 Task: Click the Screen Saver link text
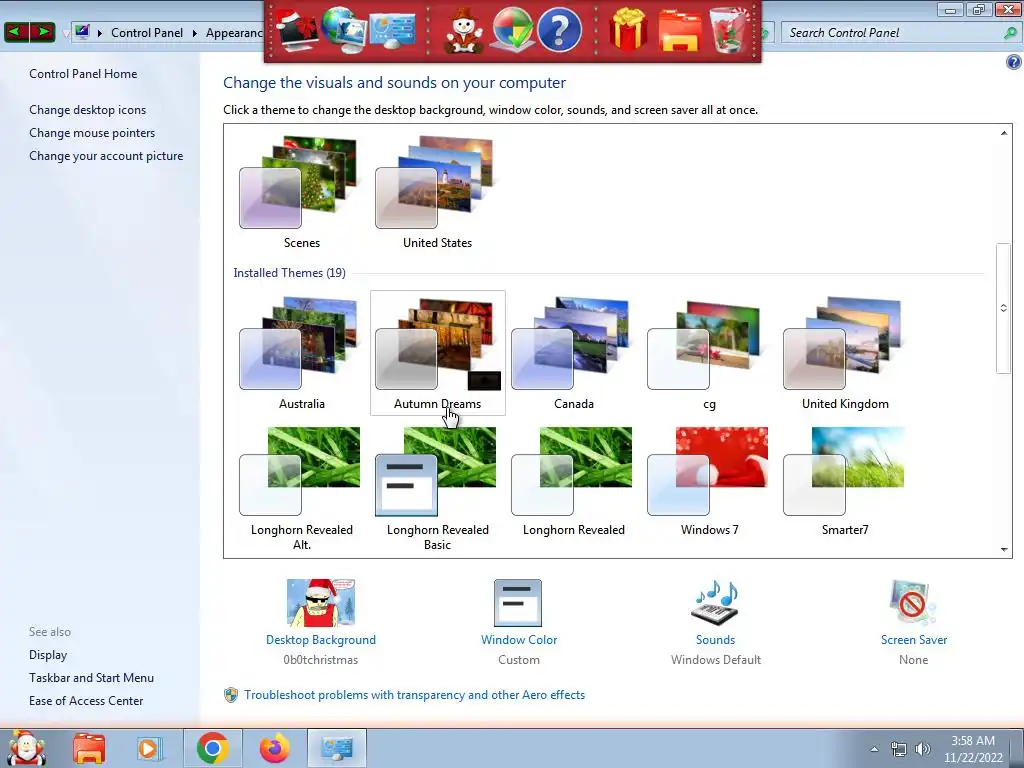pyautogui.click(x=914, y=639)
